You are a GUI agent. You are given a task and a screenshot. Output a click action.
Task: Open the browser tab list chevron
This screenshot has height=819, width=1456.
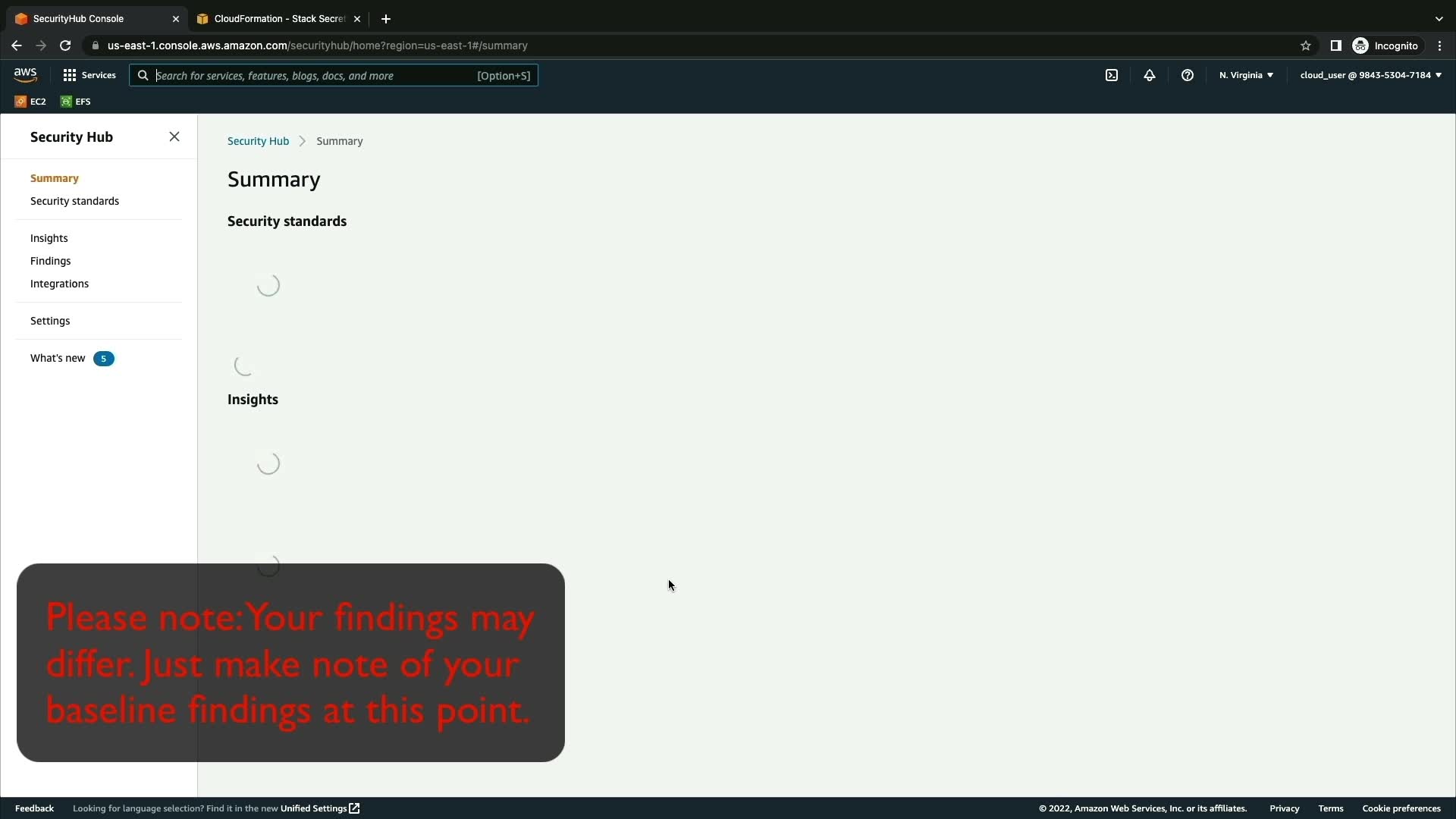click(x=1439, y=19)
